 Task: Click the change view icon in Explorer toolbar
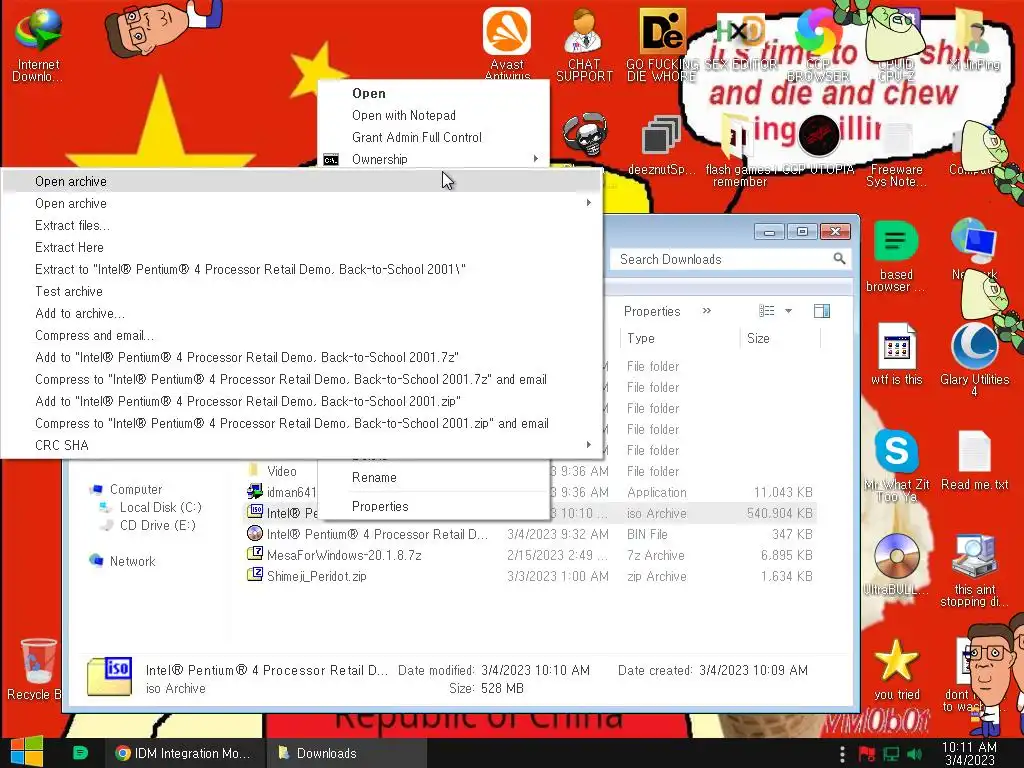click(x=767, y=311)
